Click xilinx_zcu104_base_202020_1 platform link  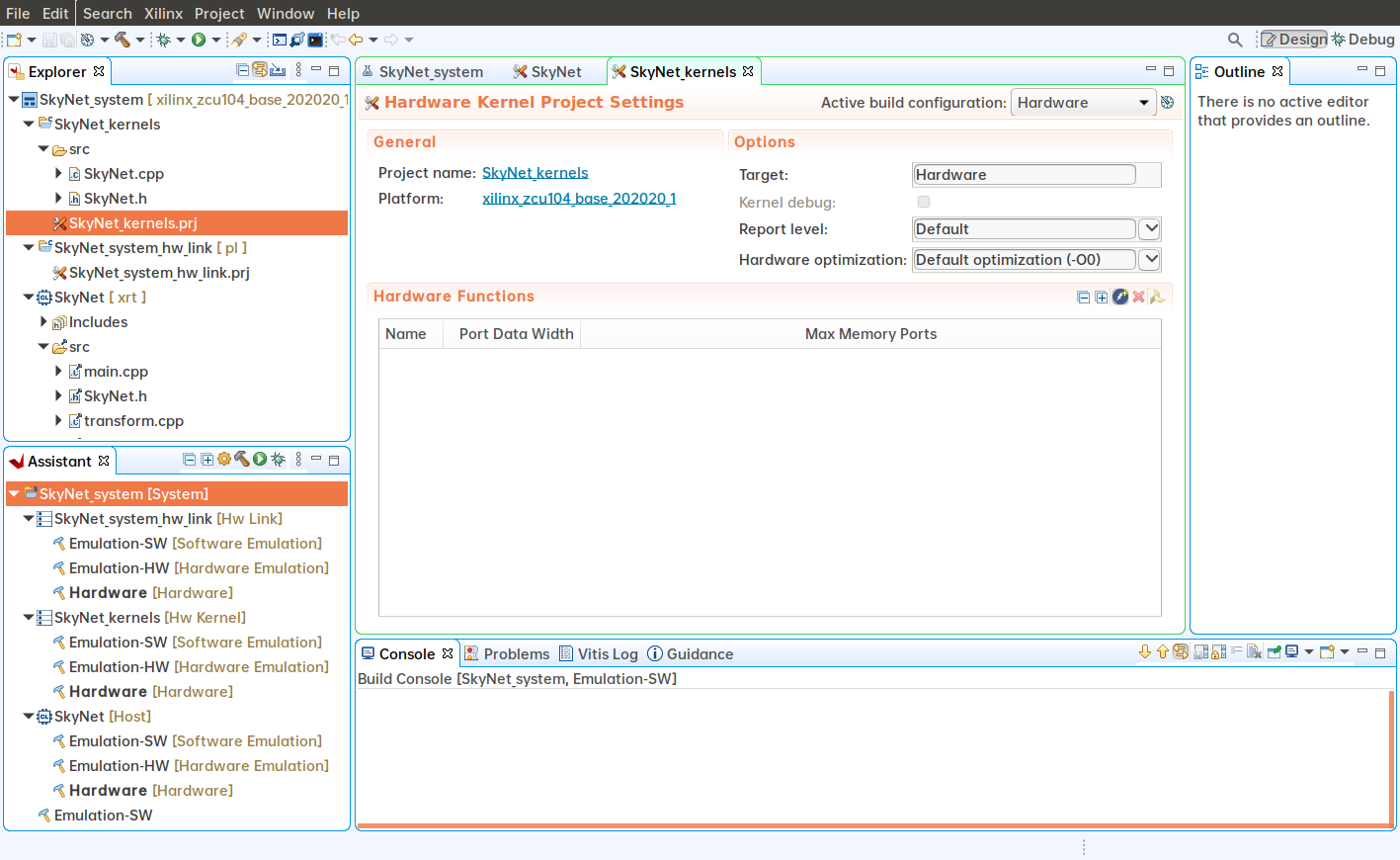pos(579,199)
